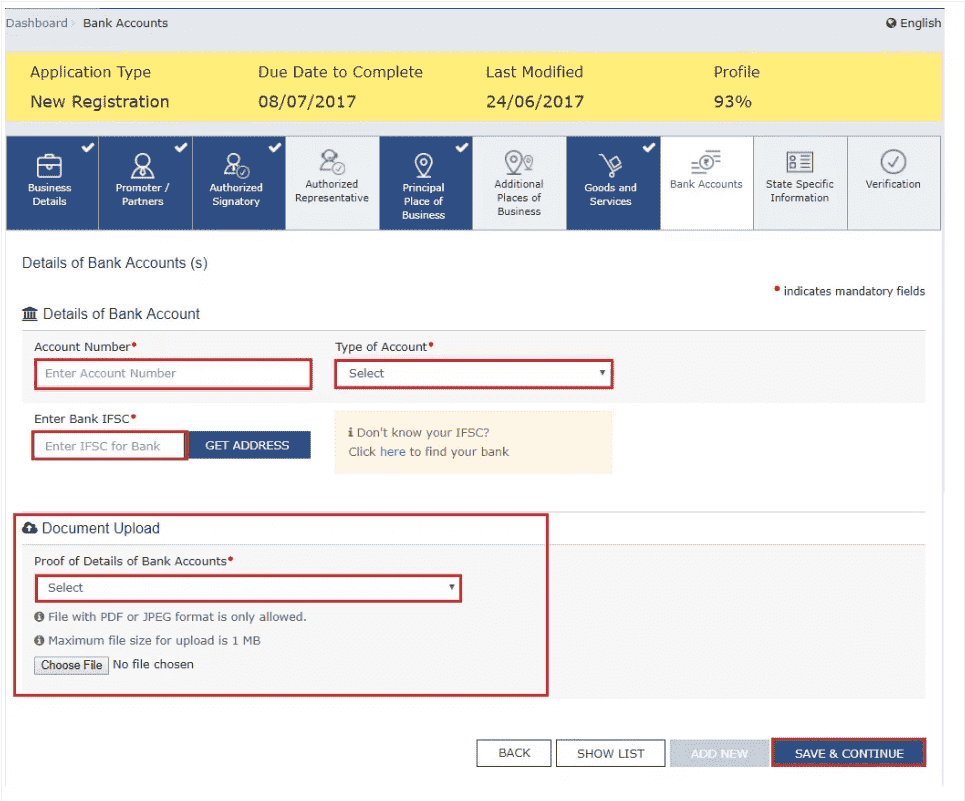Click the Details of Bank Accounts (s) heading
Image resolution: width=965 pixels, height=801 pixels.
point(115,263)
